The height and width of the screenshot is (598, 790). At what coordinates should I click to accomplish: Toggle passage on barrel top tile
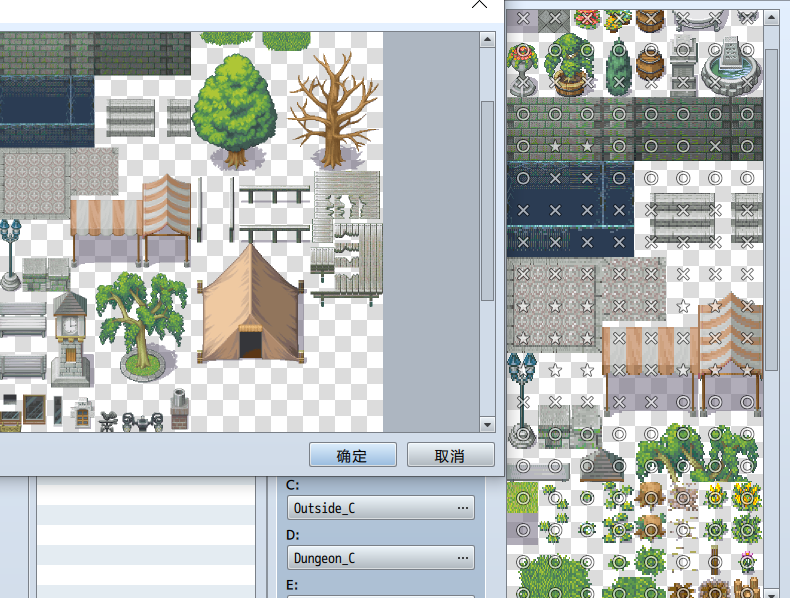(651, 50)
